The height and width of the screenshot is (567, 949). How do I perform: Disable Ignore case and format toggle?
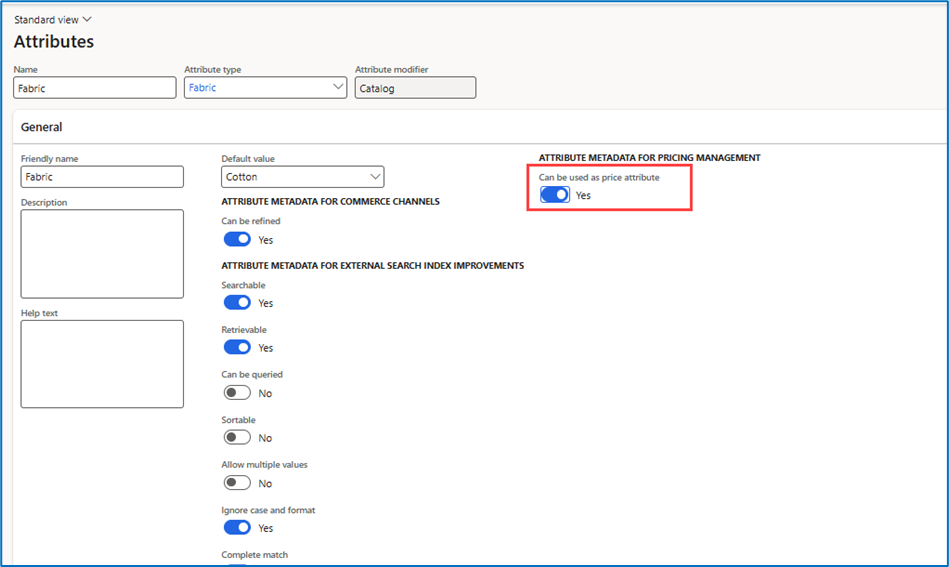[x=237, y=527]
